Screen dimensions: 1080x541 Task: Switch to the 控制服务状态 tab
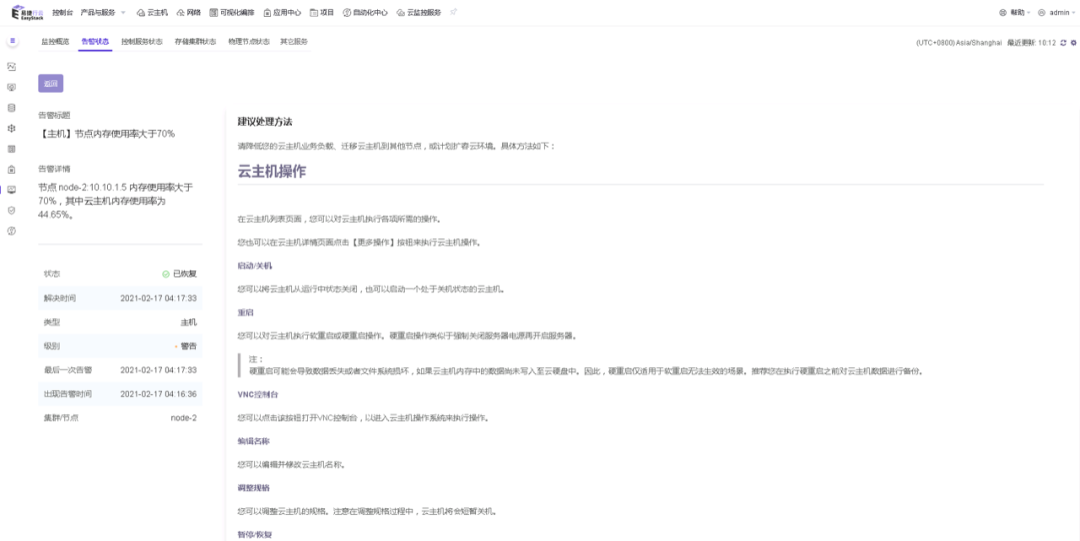142,41
